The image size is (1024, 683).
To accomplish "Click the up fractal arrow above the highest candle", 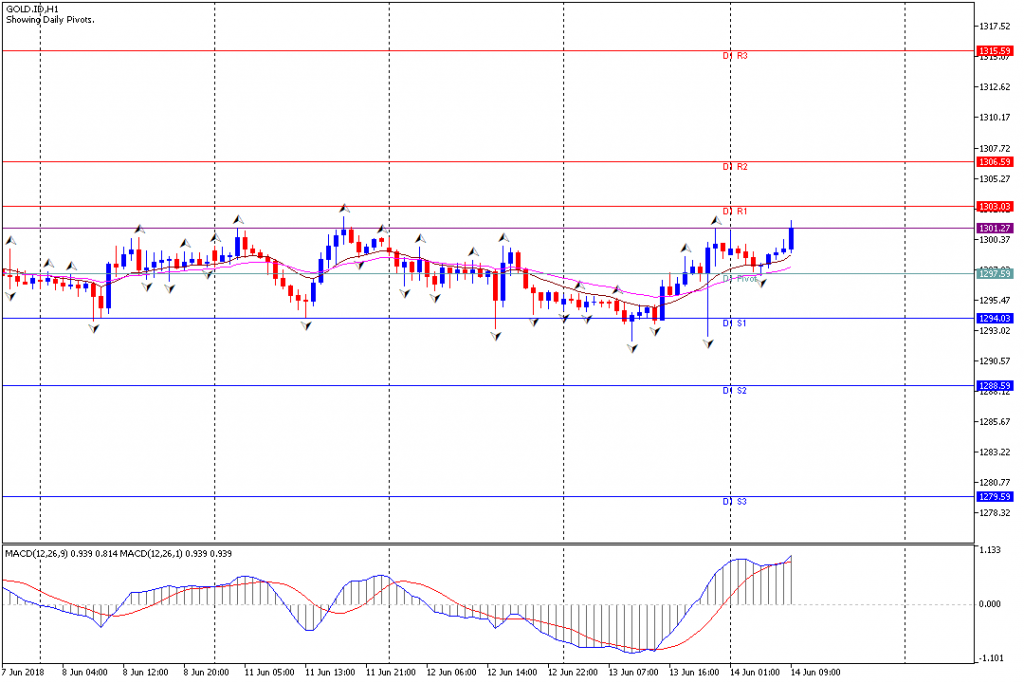I will [x=344, y=208].
